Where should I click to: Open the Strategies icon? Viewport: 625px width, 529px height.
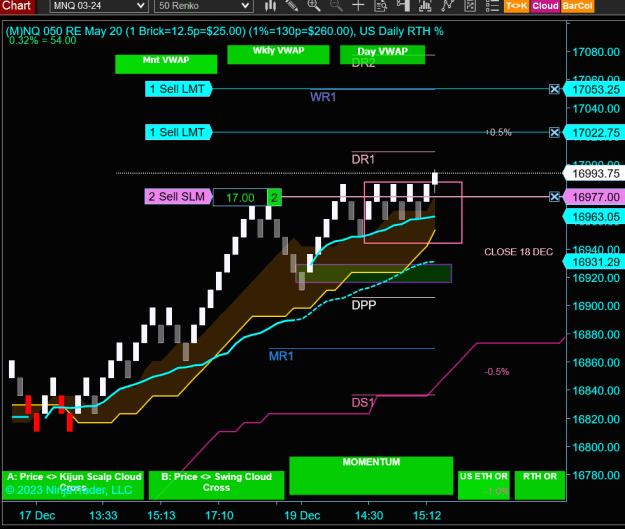point(470,6)
